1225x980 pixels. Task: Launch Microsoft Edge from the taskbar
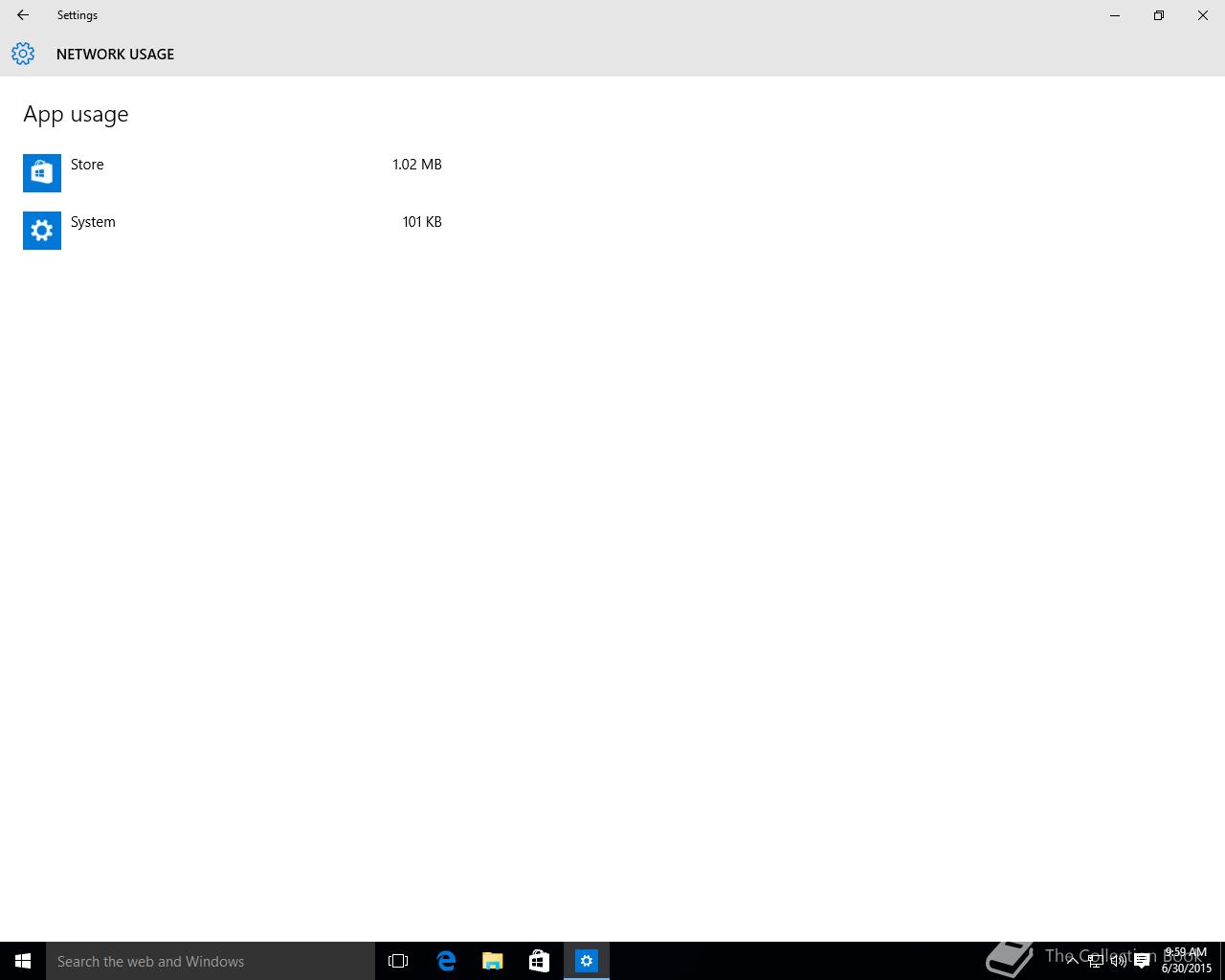tap(446, 961)
